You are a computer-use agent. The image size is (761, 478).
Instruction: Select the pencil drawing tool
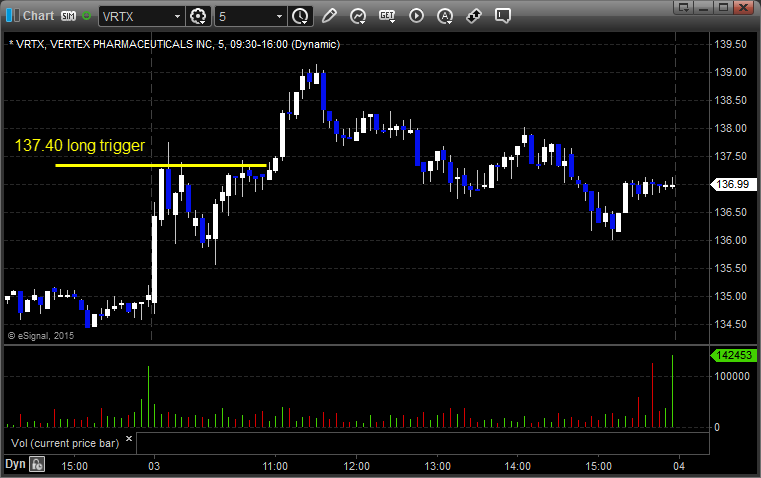point(329,16)
